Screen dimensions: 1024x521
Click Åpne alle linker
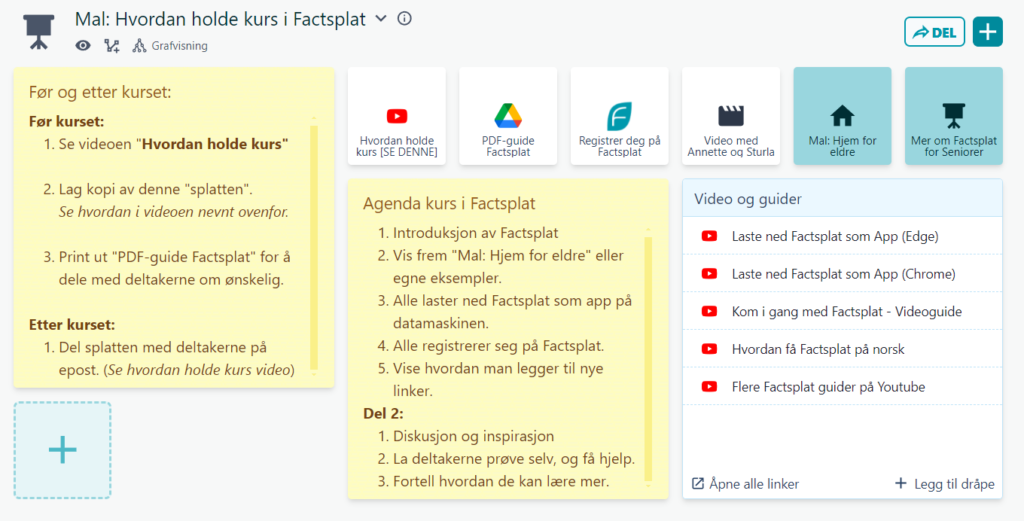(x=745, y=484)
